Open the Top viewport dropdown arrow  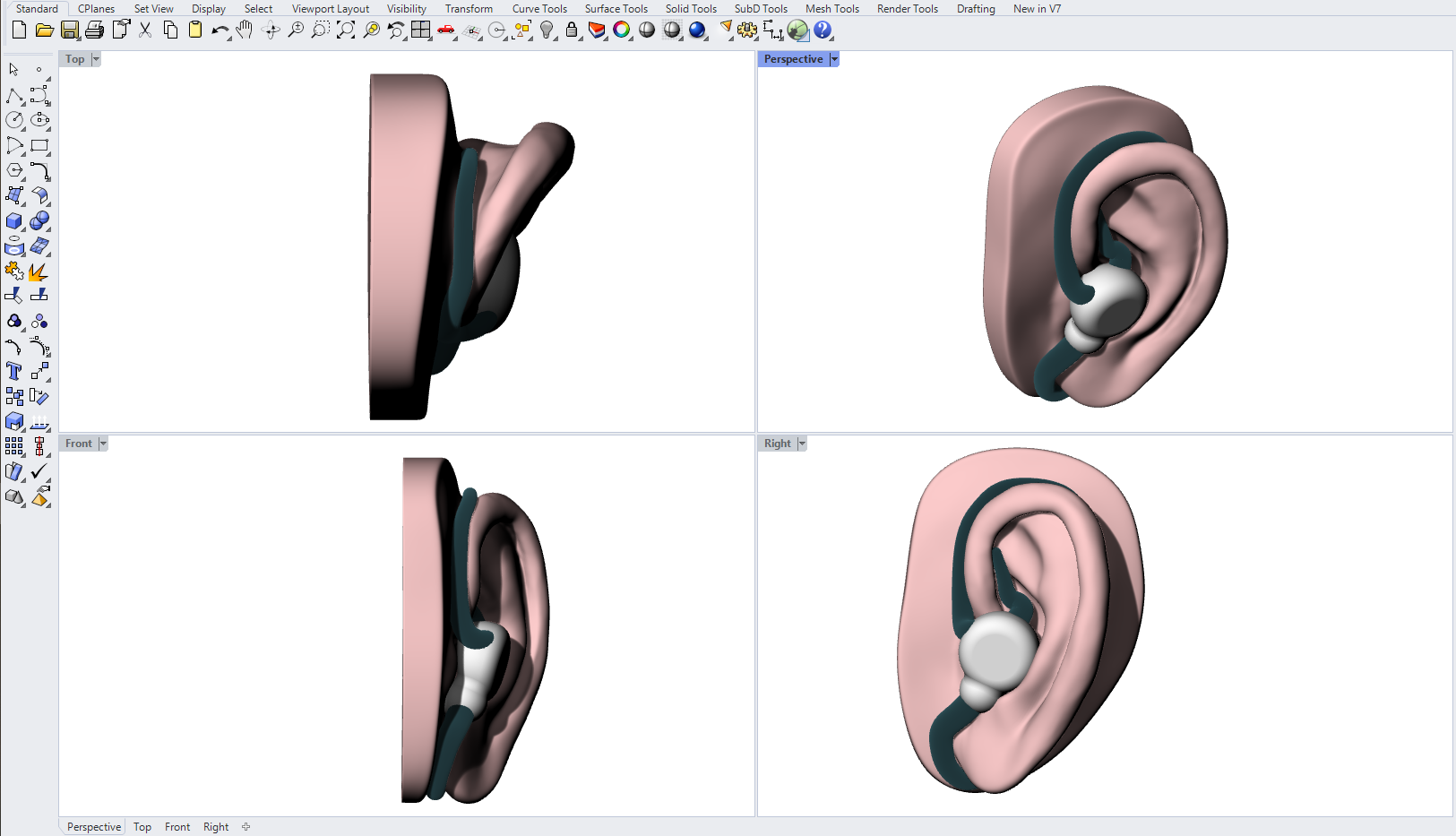[x=96, y=59]
